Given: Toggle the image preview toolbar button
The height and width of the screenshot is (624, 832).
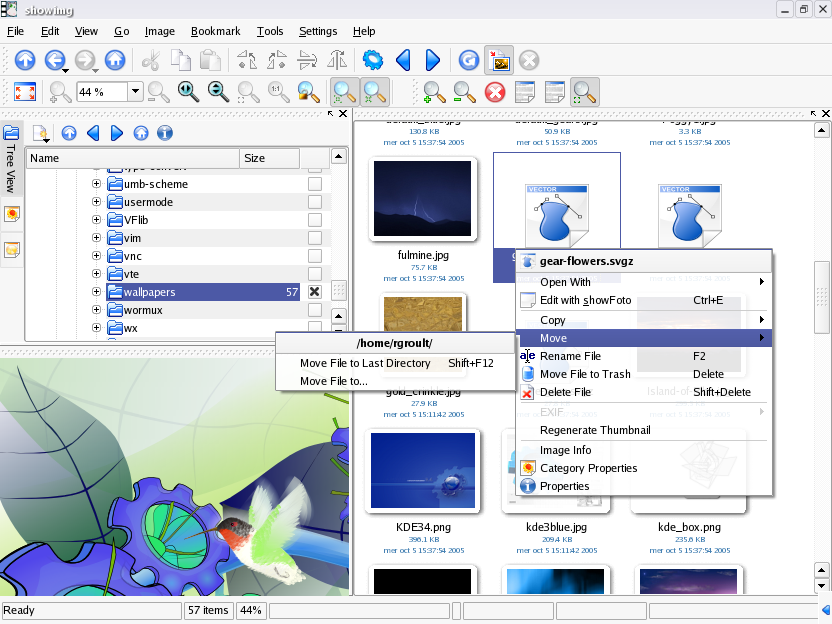Looking at the screenshot, I should coord(499,60).
